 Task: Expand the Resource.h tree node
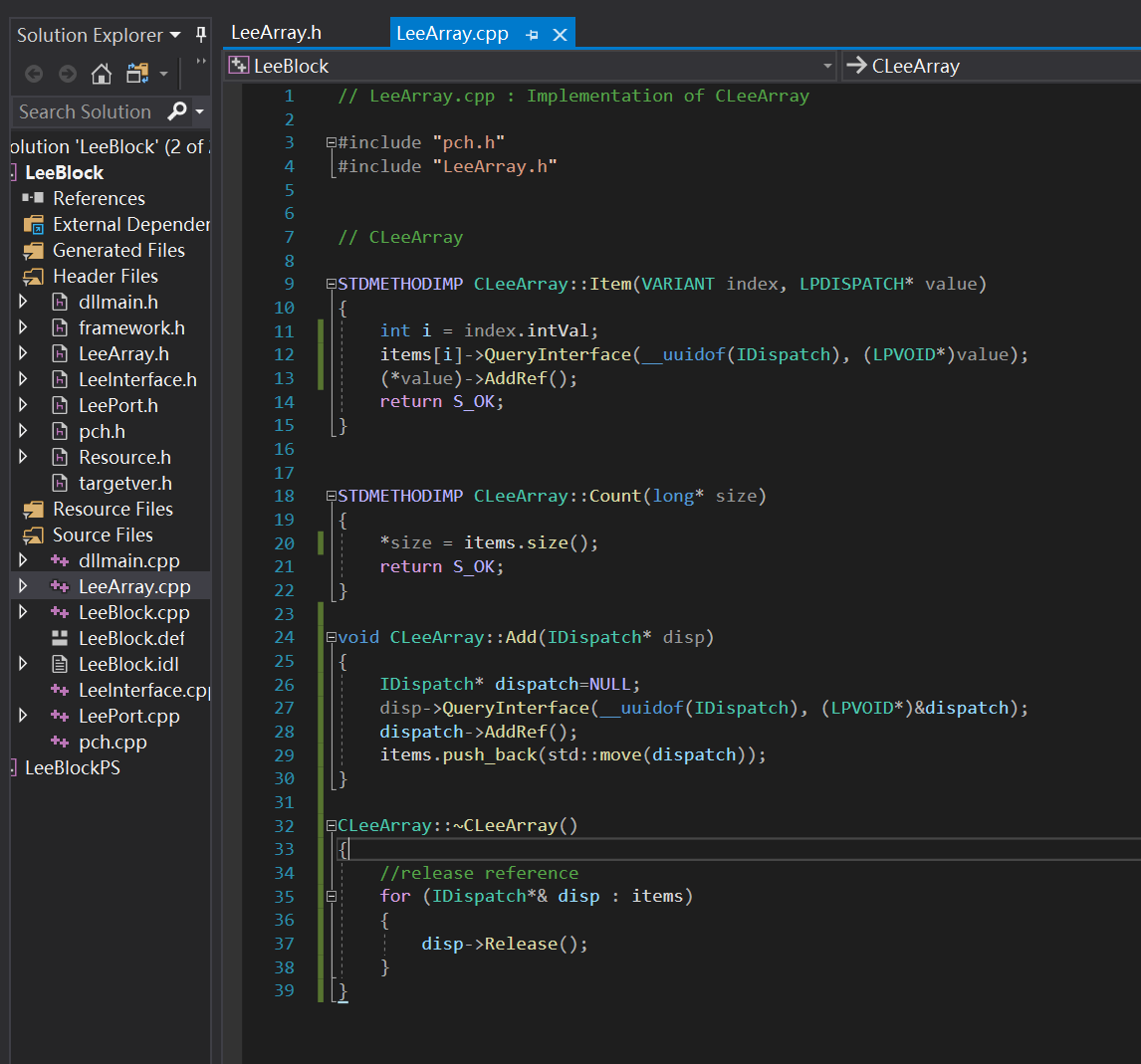23,457
